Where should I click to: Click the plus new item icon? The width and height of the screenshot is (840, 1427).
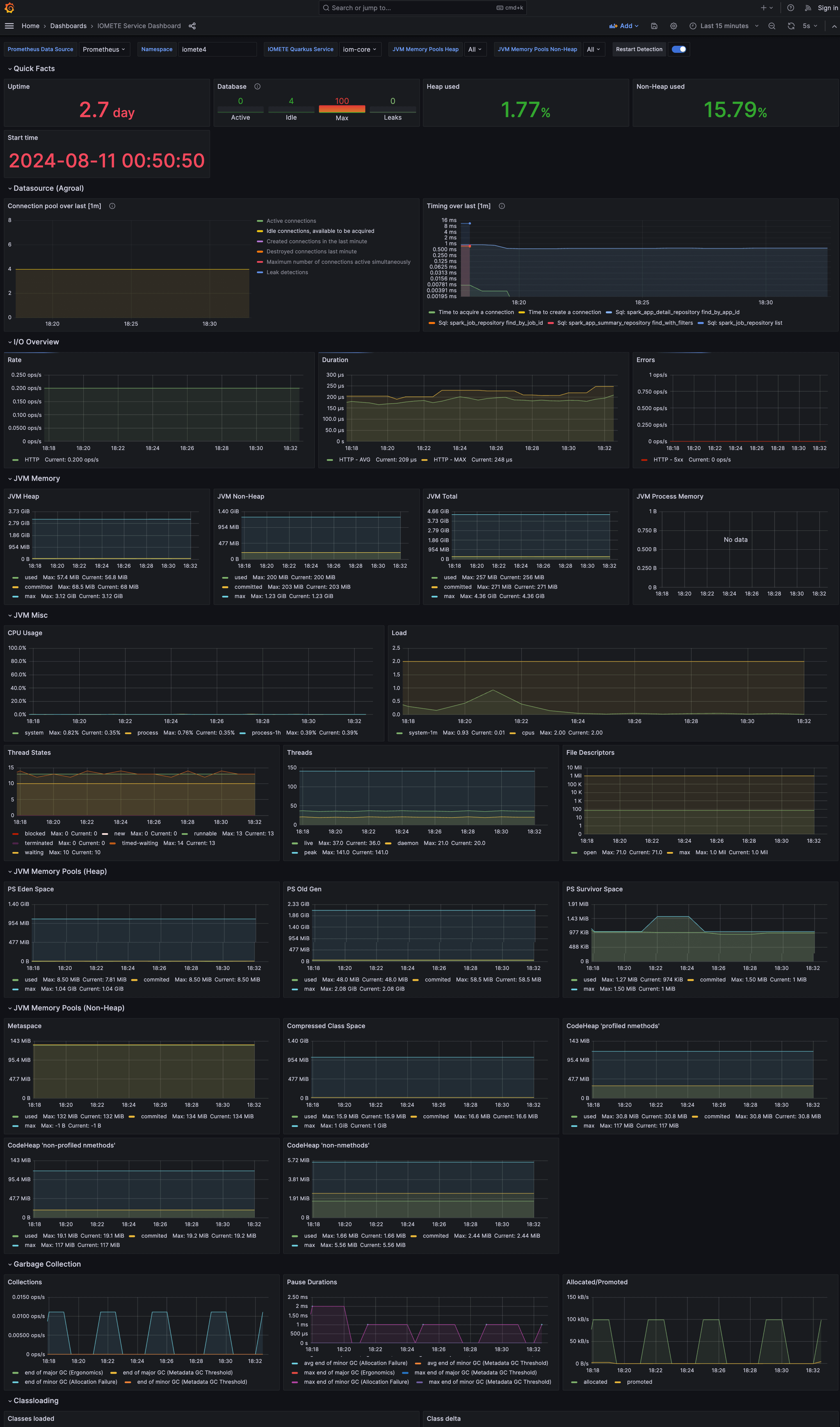[x=766, y=8]
